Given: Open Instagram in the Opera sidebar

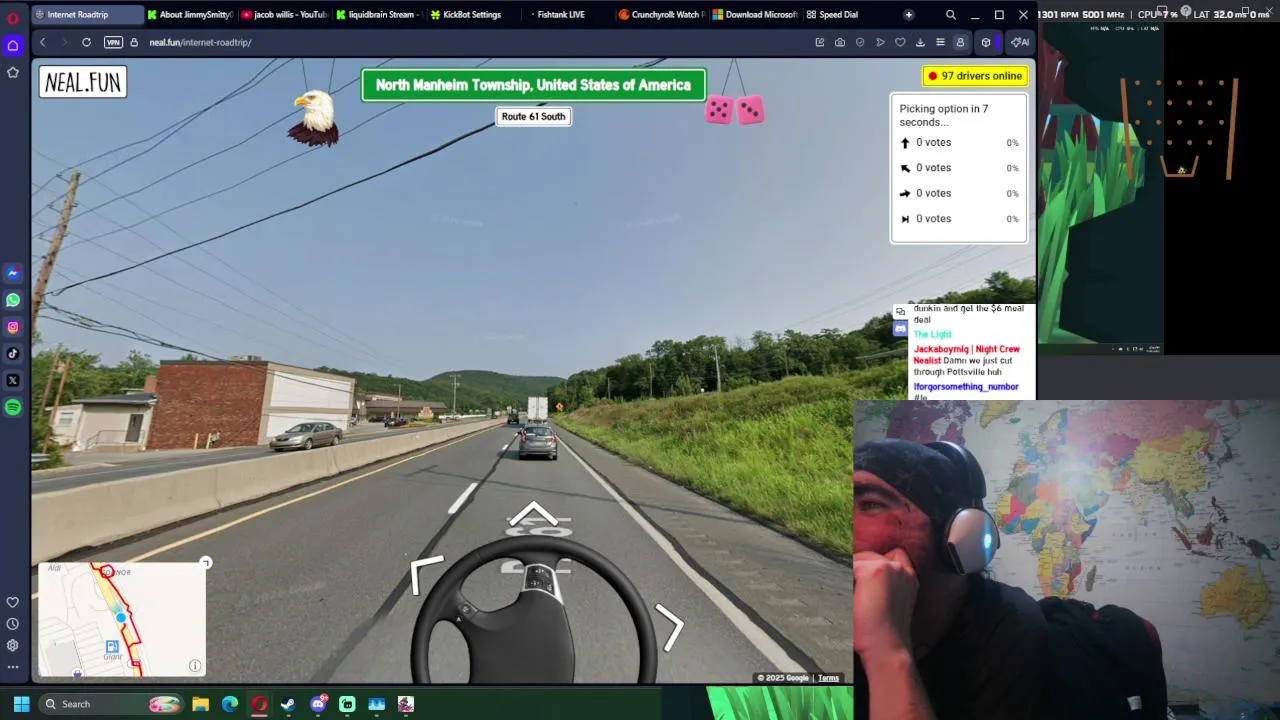Looking at the screenshot, I should coord(13,327).
